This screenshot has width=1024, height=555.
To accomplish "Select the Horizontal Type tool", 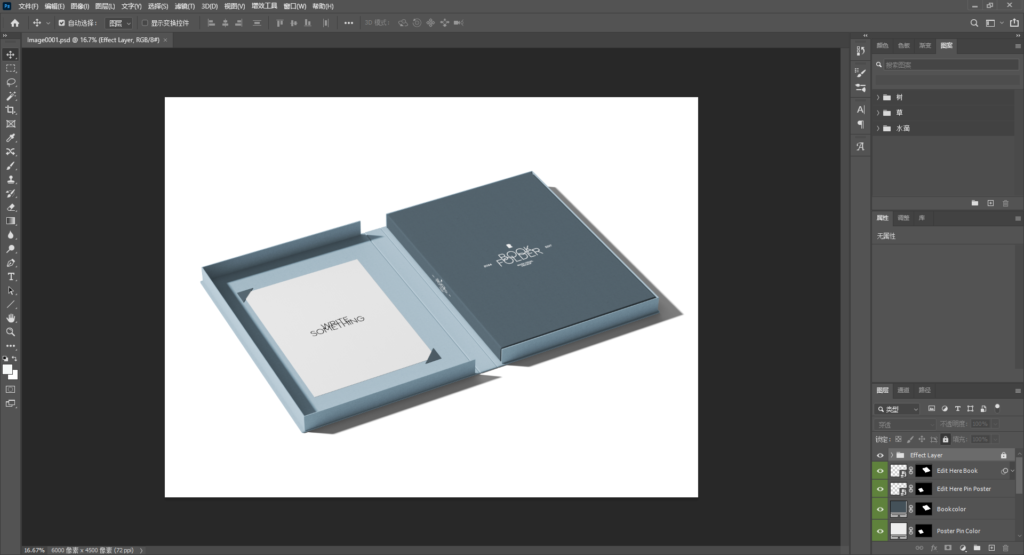I will 10,277.
